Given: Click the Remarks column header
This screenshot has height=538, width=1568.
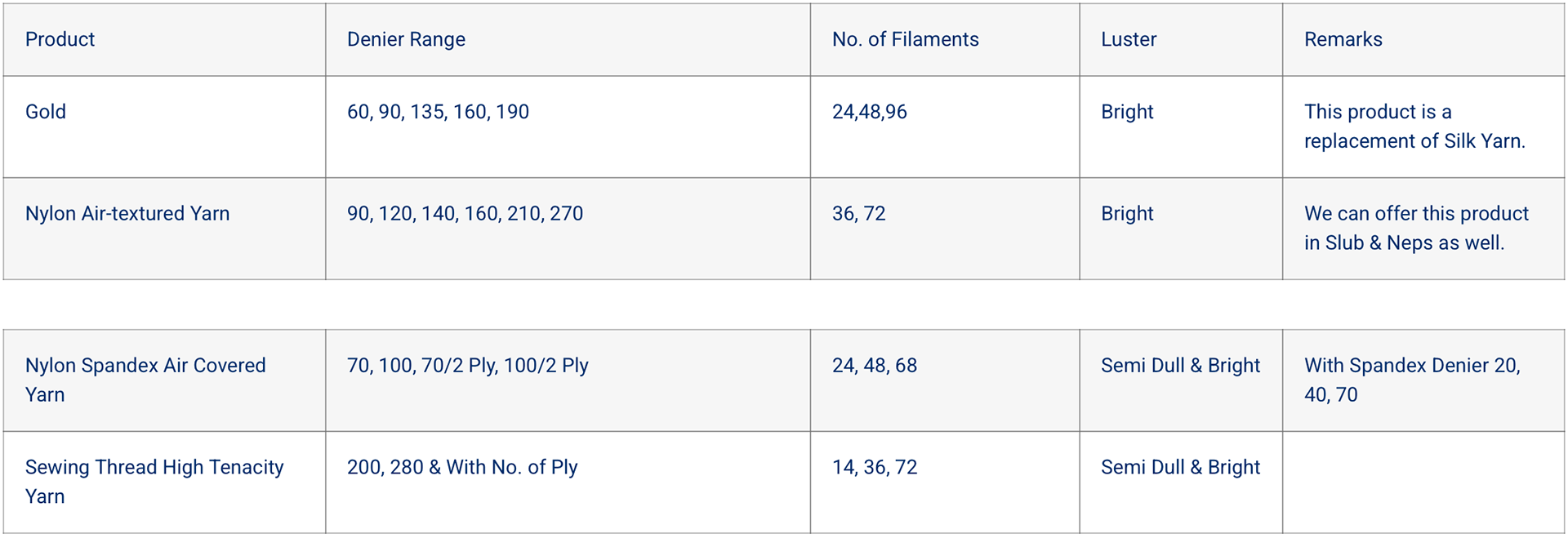Looking at the screenshot, I should pos(1343,39).
